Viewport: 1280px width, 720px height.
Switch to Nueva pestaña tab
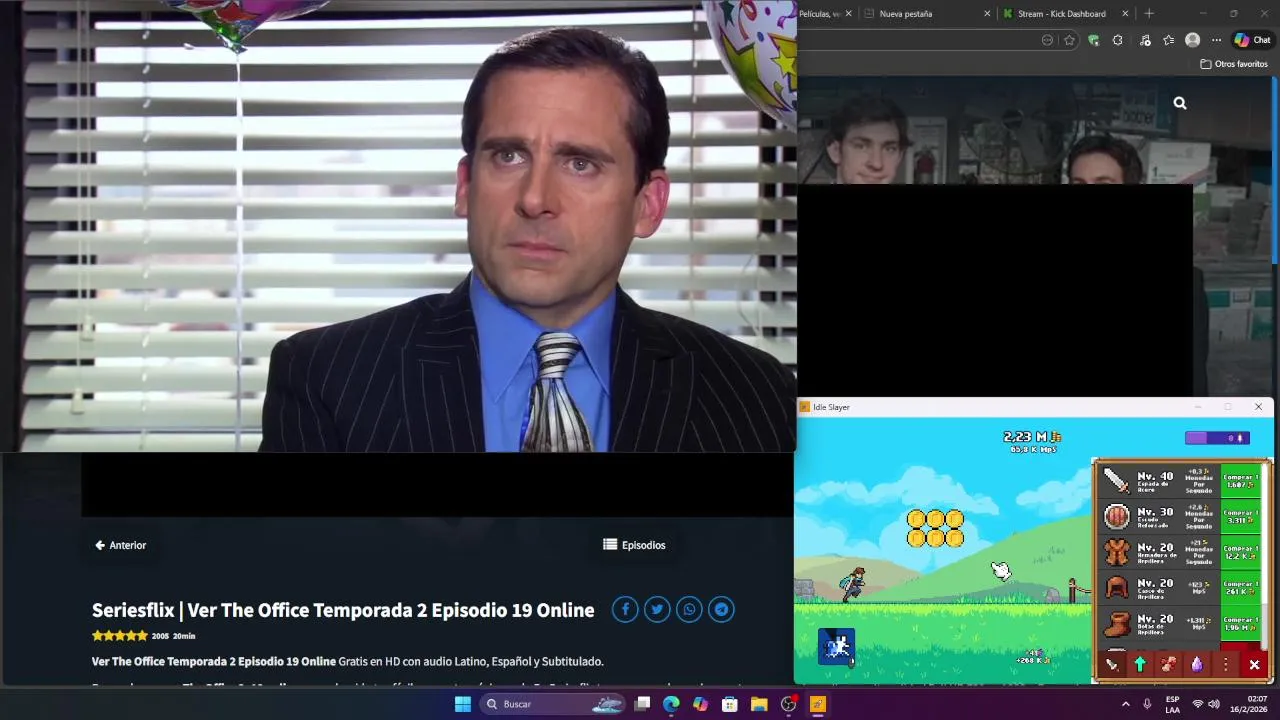(926, 14)
